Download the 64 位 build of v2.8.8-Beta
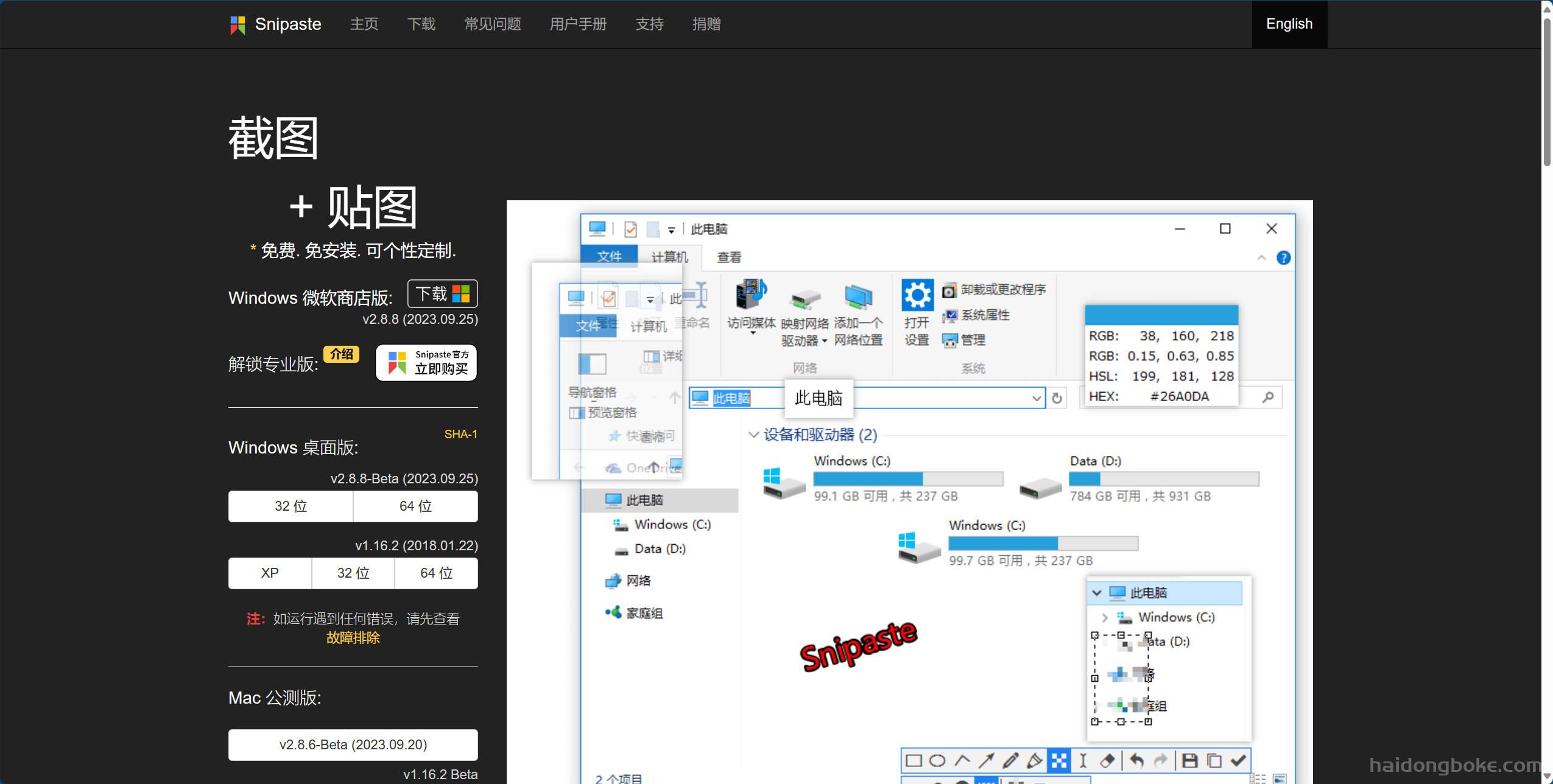Screen dimensions: 1553x784 tap(415, 506)
